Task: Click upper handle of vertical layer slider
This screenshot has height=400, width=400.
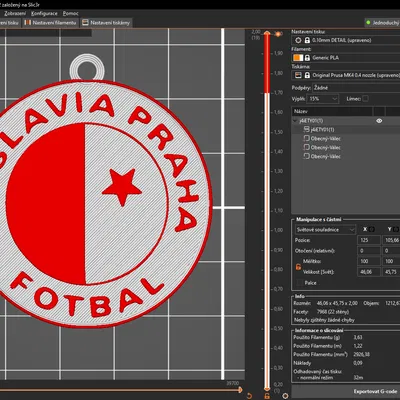Action: point(267,33)
